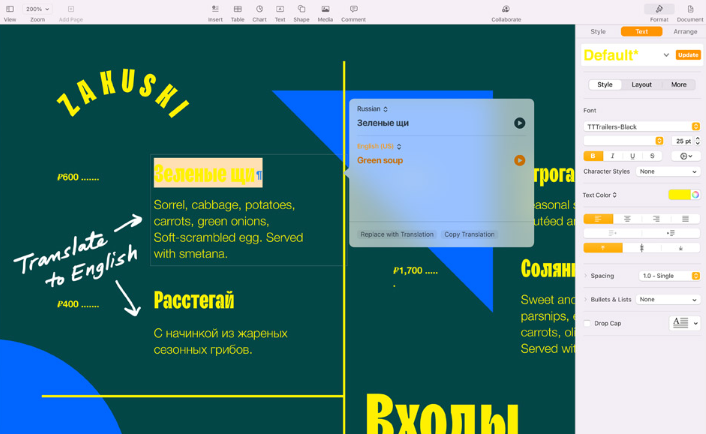Image resolution: width=706 pixels, height=434 pixels.
Task: Toggle Bold formatting
Action: pyautogui.click(x=593, y=156)
